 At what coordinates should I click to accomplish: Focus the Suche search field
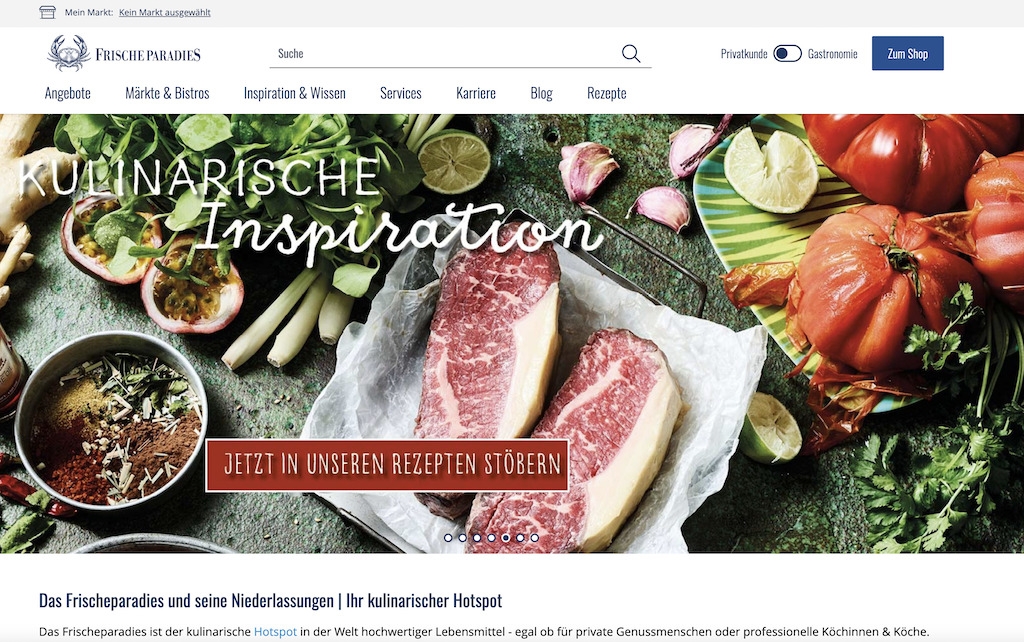444,54
